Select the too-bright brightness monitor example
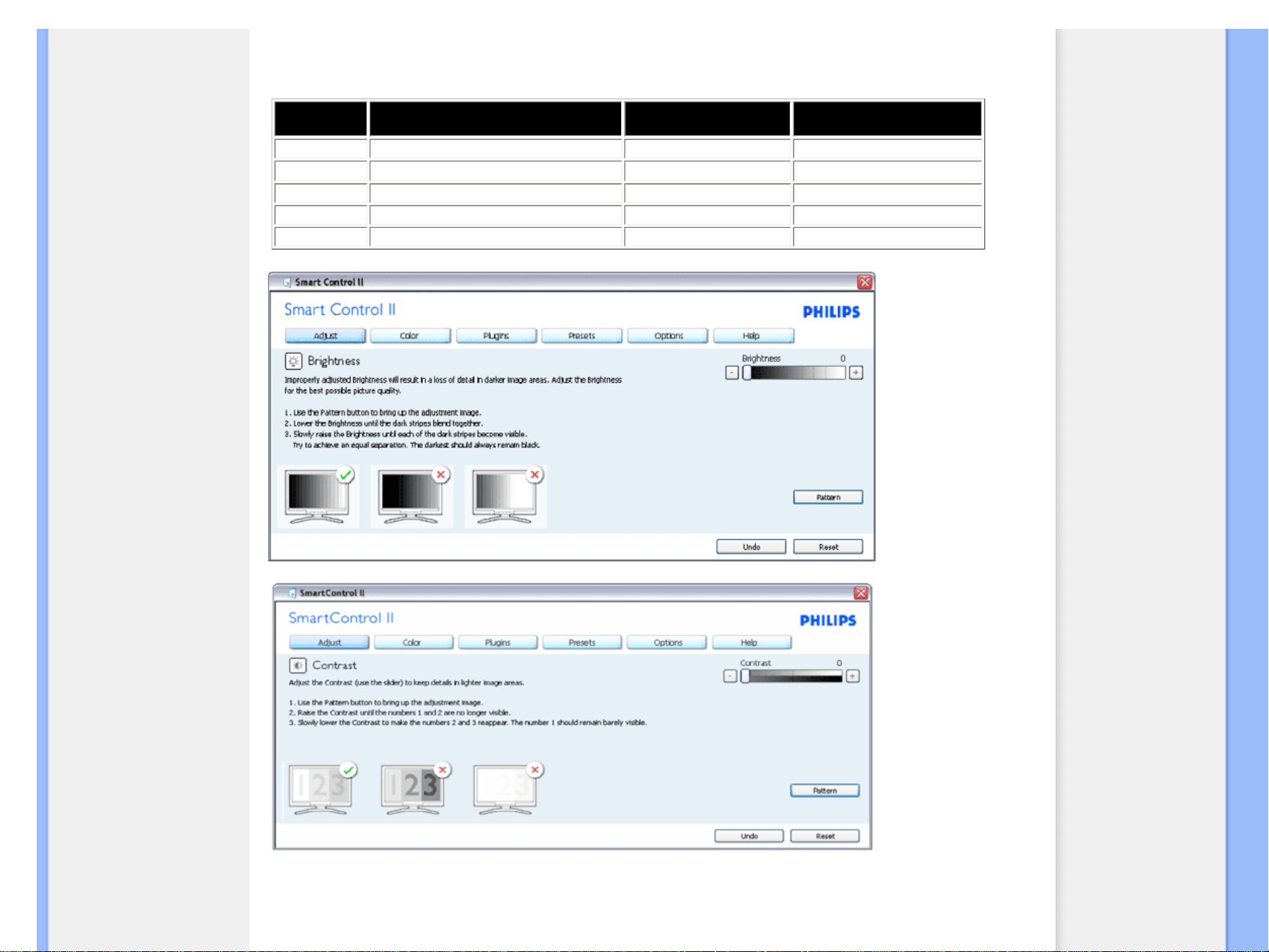This screenshot has height=952, width=1269. [506, 497]
